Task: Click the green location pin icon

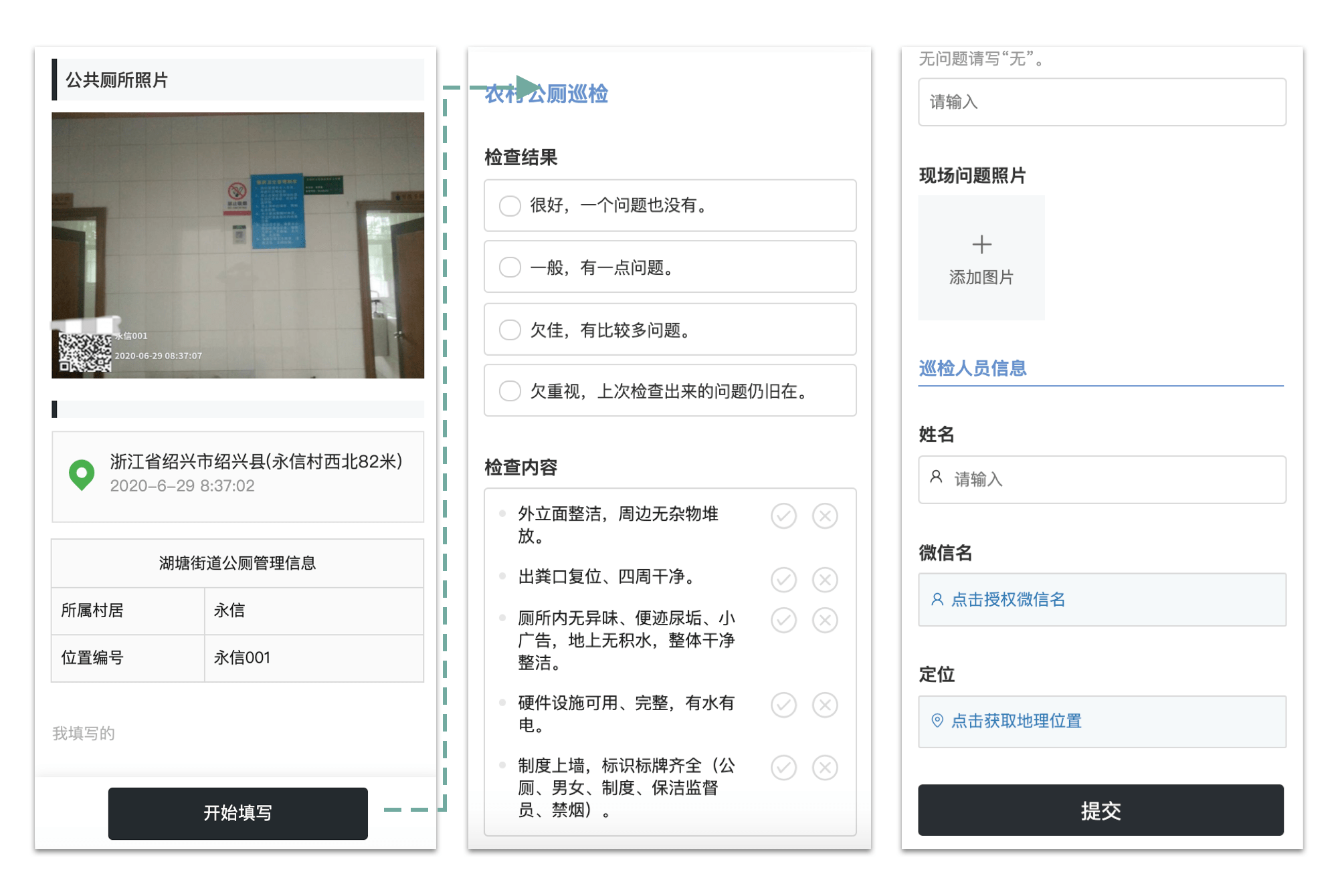Action: pos(82,474)
